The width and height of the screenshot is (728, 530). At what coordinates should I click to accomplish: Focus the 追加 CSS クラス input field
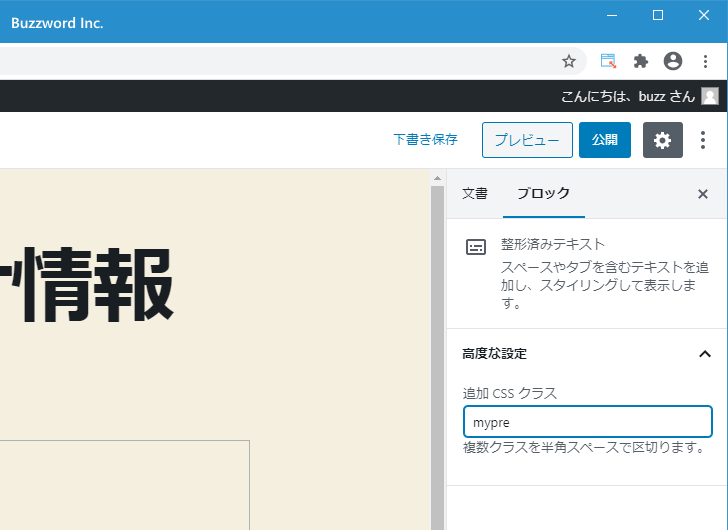(588, 422)
